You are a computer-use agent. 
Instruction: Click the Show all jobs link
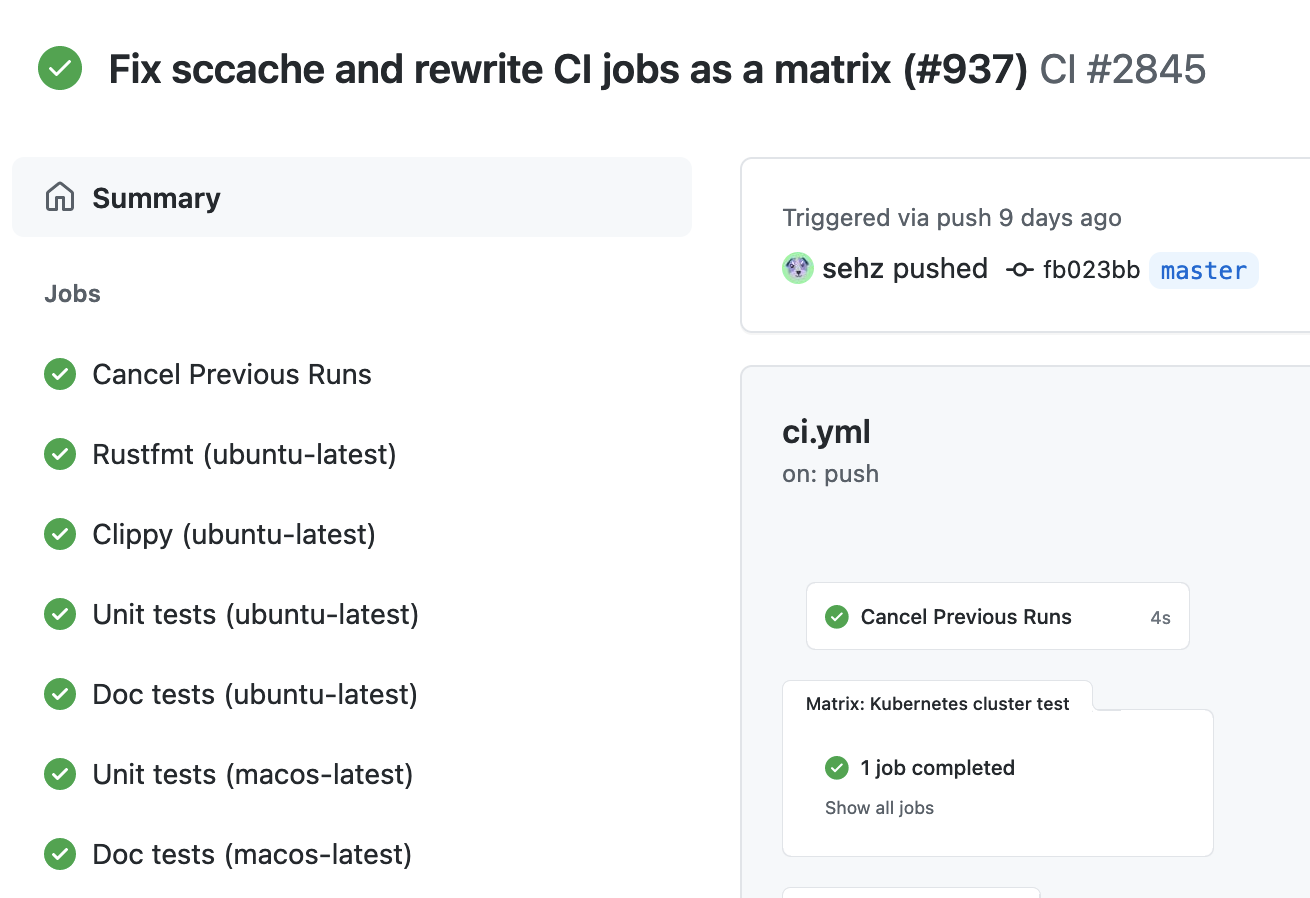tap(879, 807)
